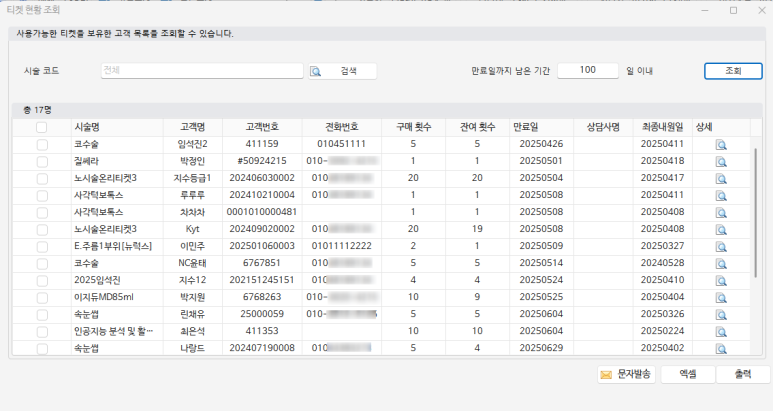Check the 차차차 row checkbox
Image resolution: width=773 pixels, height=411 pixels.
[42, 212]
